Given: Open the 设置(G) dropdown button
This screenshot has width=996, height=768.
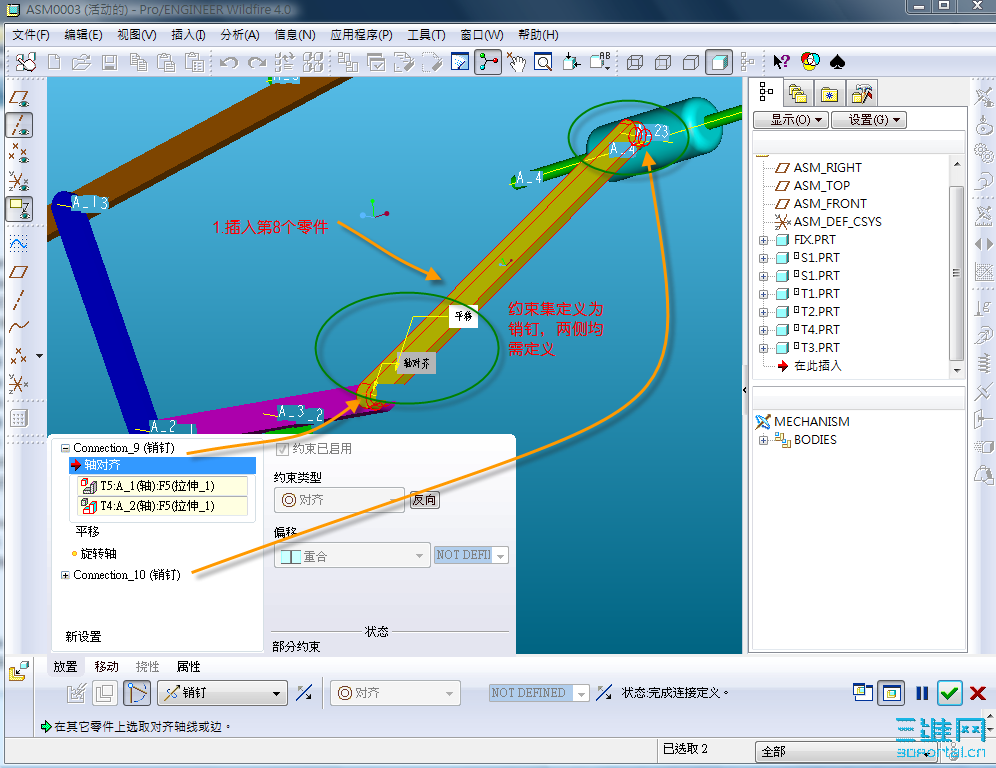Looking at the screenshot, I should [868, 119].
